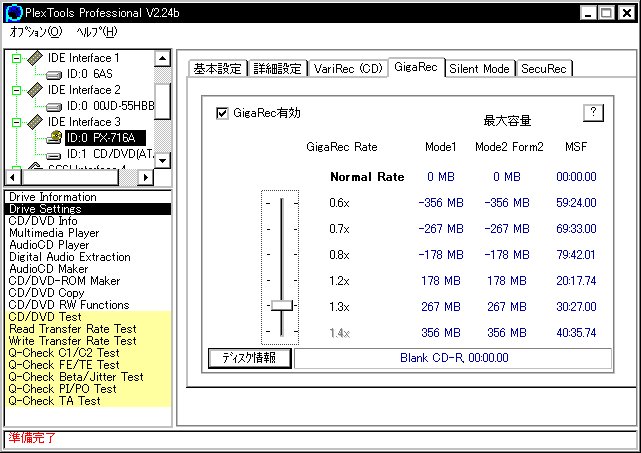
Task: Switch to the Silent Mode tab
Action: (x=480, y=68)
